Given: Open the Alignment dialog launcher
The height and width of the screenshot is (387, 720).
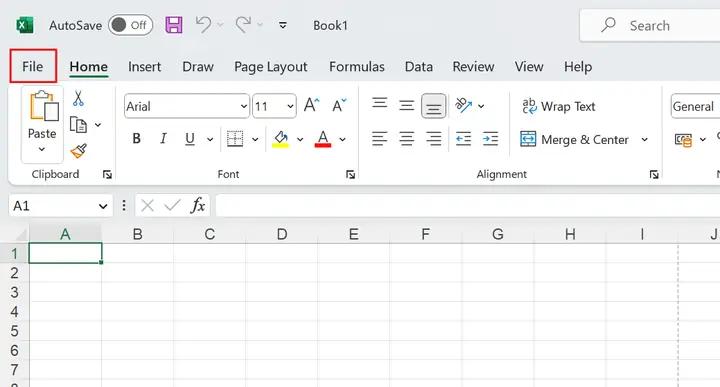Looking at the screenshot, I should (654, 174).
